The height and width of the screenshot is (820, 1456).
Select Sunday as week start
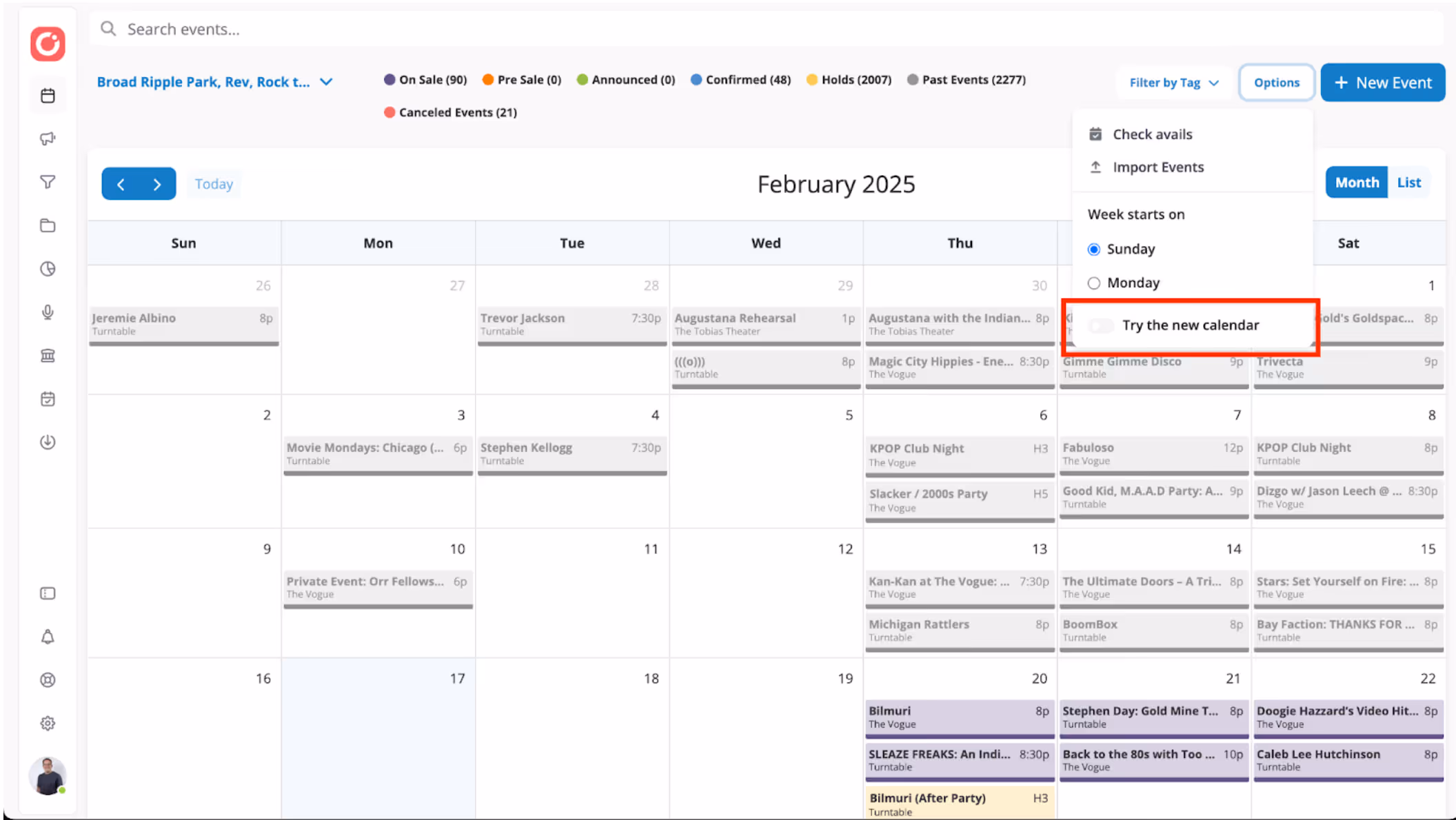click(x=1094, y=249)
